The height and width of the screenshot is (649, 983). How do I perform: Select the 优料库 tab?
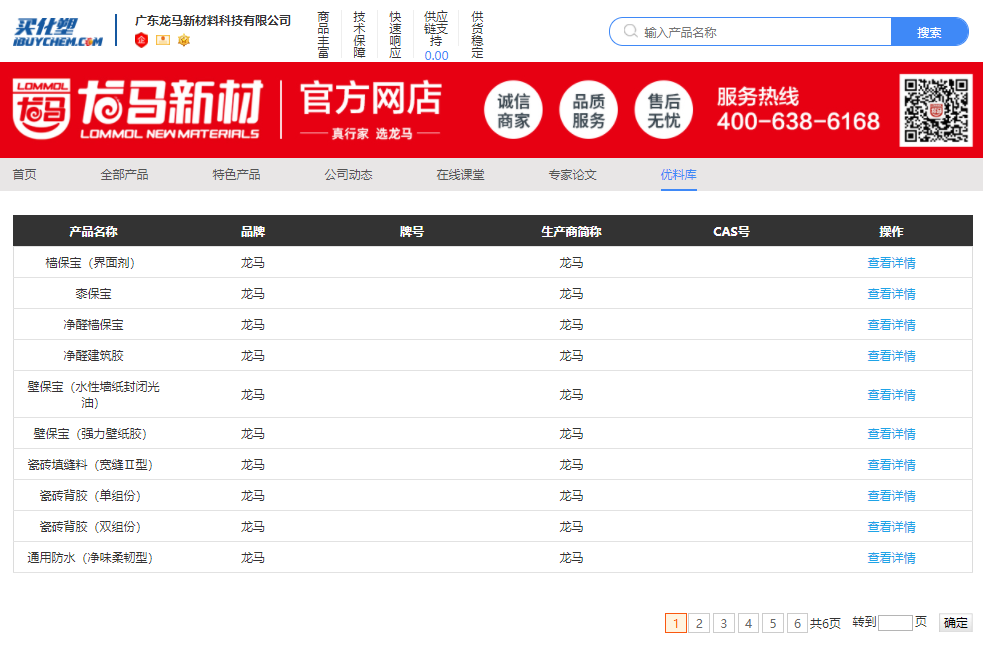pos(678,175)
